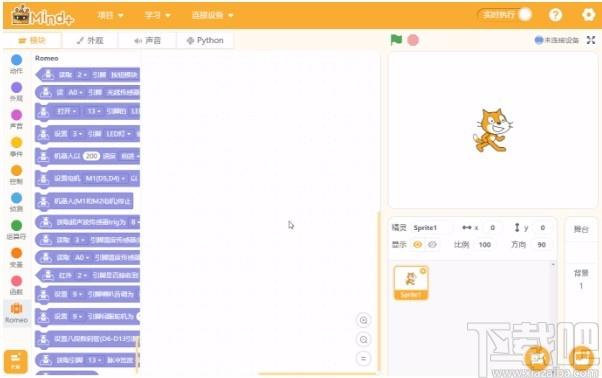Switch to the 外观 costumes tab
This screenshot has height=378, width=602.
(90, 40)
